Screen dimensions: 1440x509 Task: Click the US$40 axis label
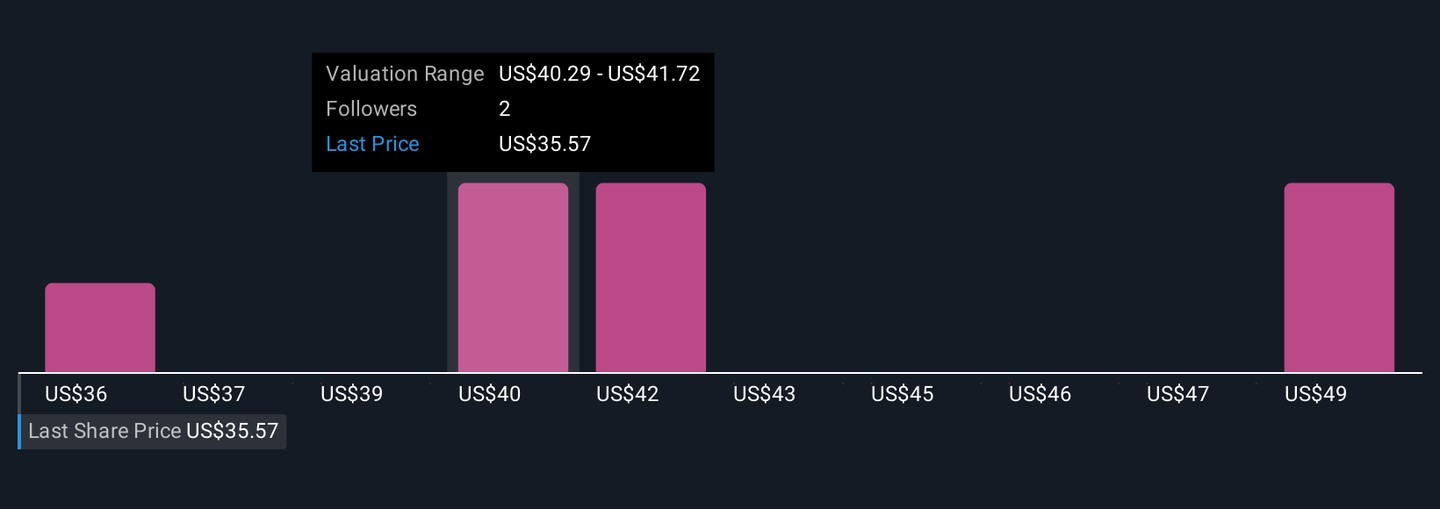(490, 394)
